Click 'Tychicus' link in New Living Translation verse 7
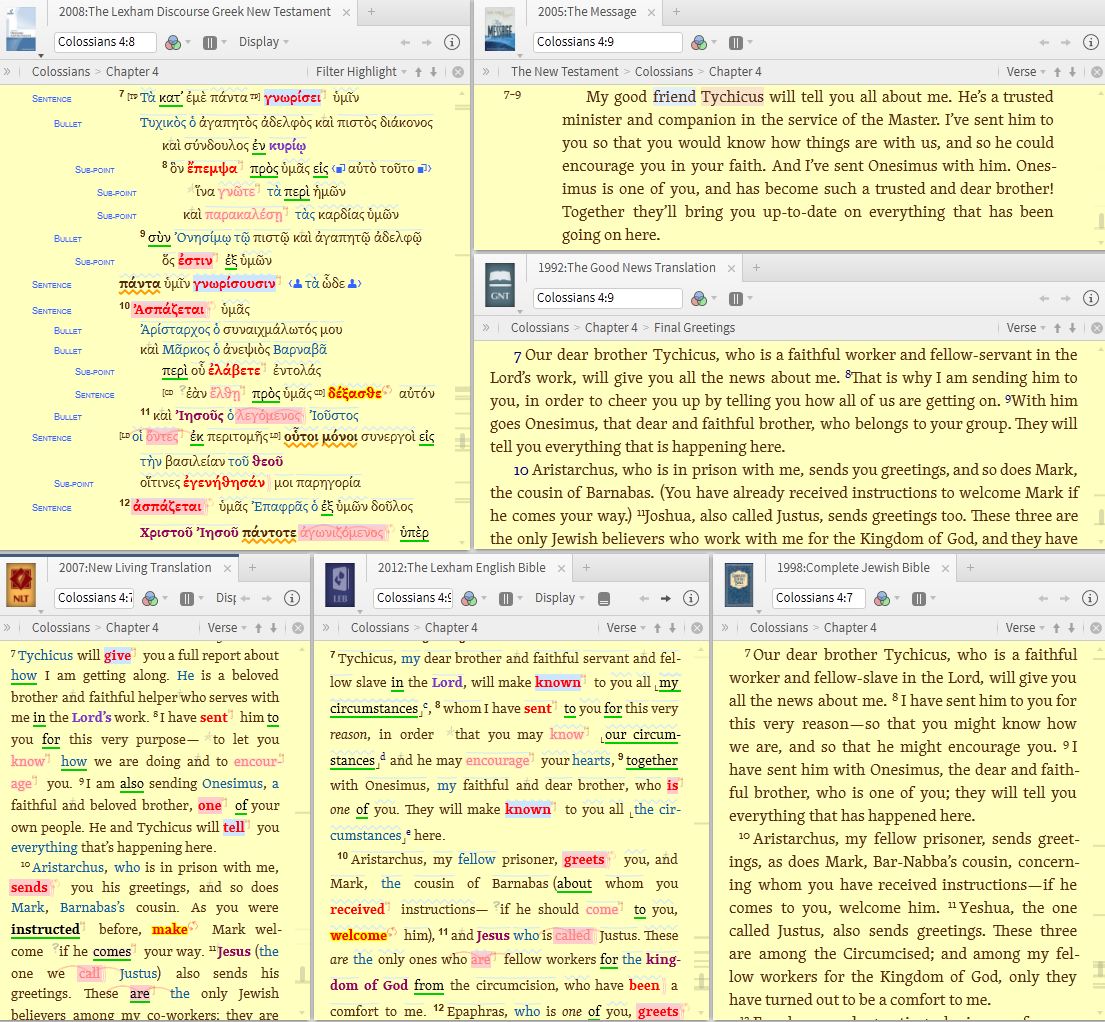Viewport: 1105px width, 1022px height. click(45, 655)
